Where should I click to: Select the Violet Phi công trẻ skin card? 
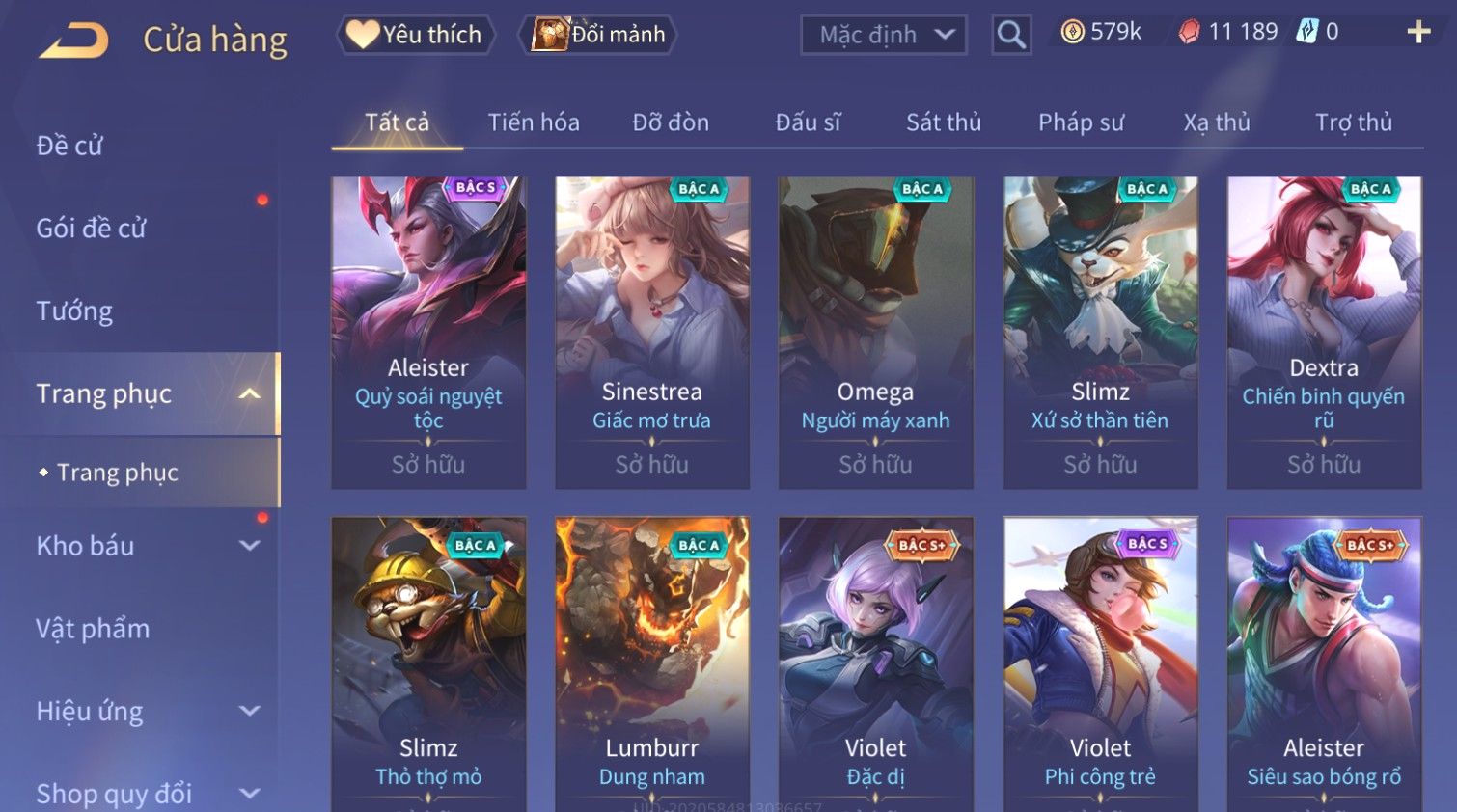pos(1100,664)
